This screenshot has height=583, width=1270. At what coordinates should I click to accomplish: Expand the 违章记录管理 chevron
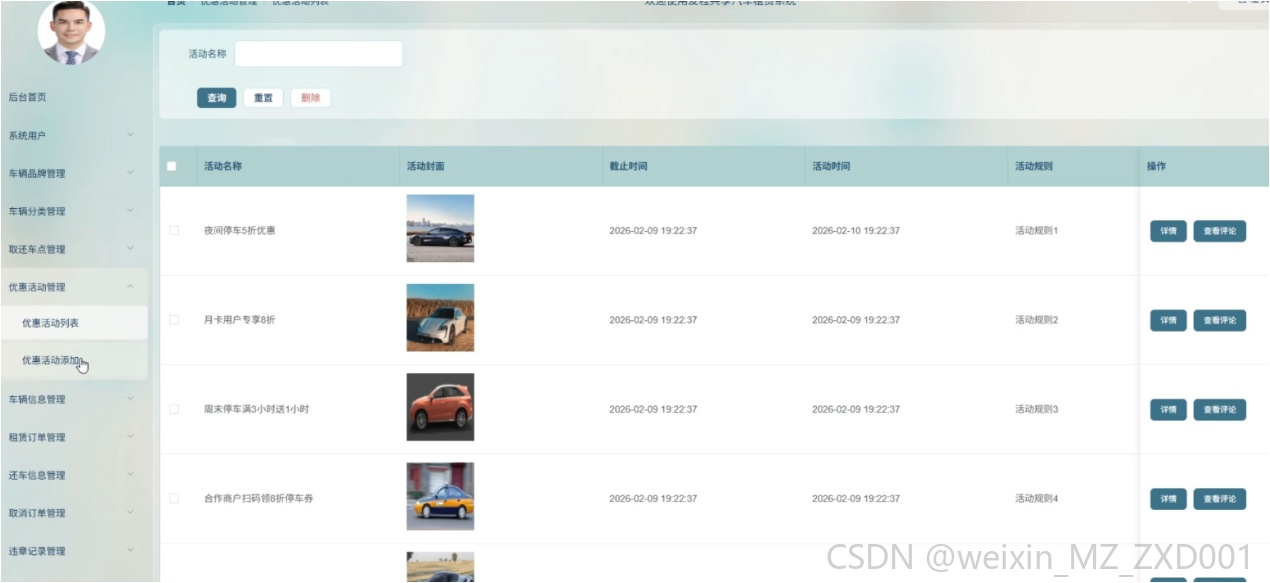click(130, 551)
